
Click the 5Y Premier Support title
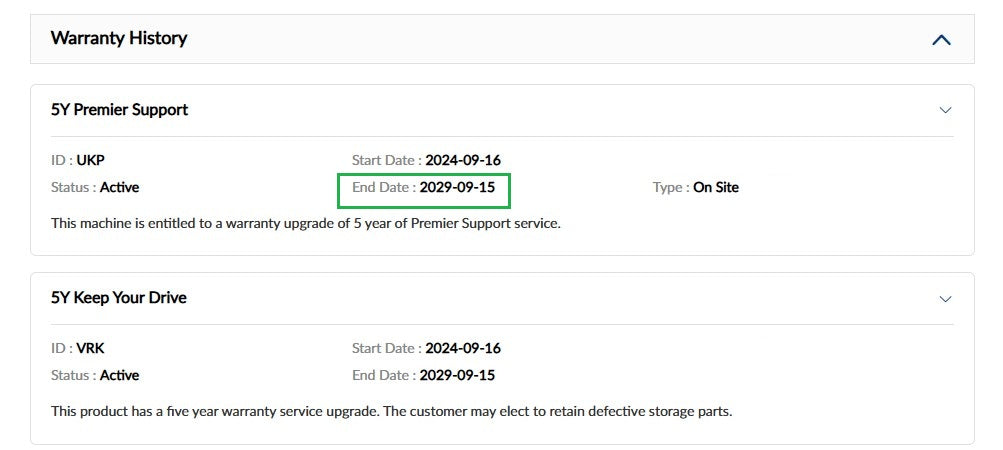point(120,109)
